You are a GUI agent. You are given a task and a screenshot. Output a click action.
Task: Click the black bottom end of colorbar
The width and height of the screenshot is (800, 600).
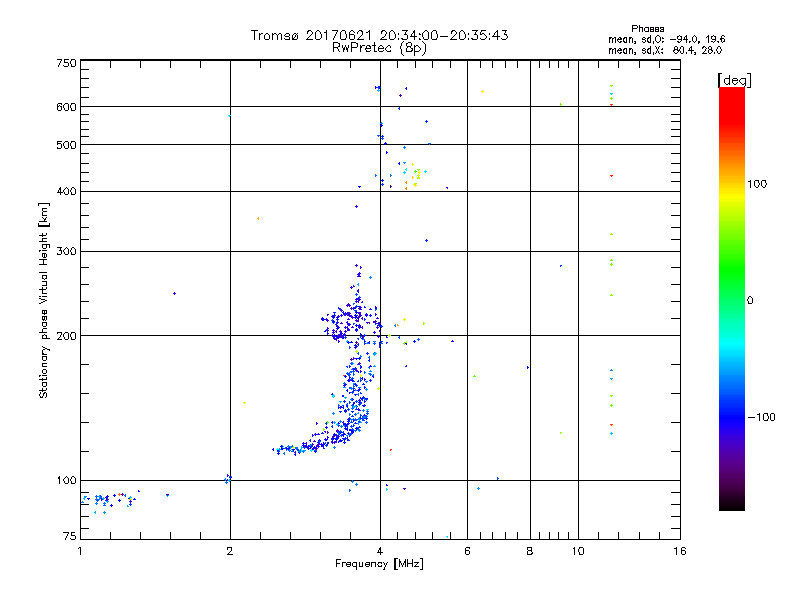[x=732, y=503]
